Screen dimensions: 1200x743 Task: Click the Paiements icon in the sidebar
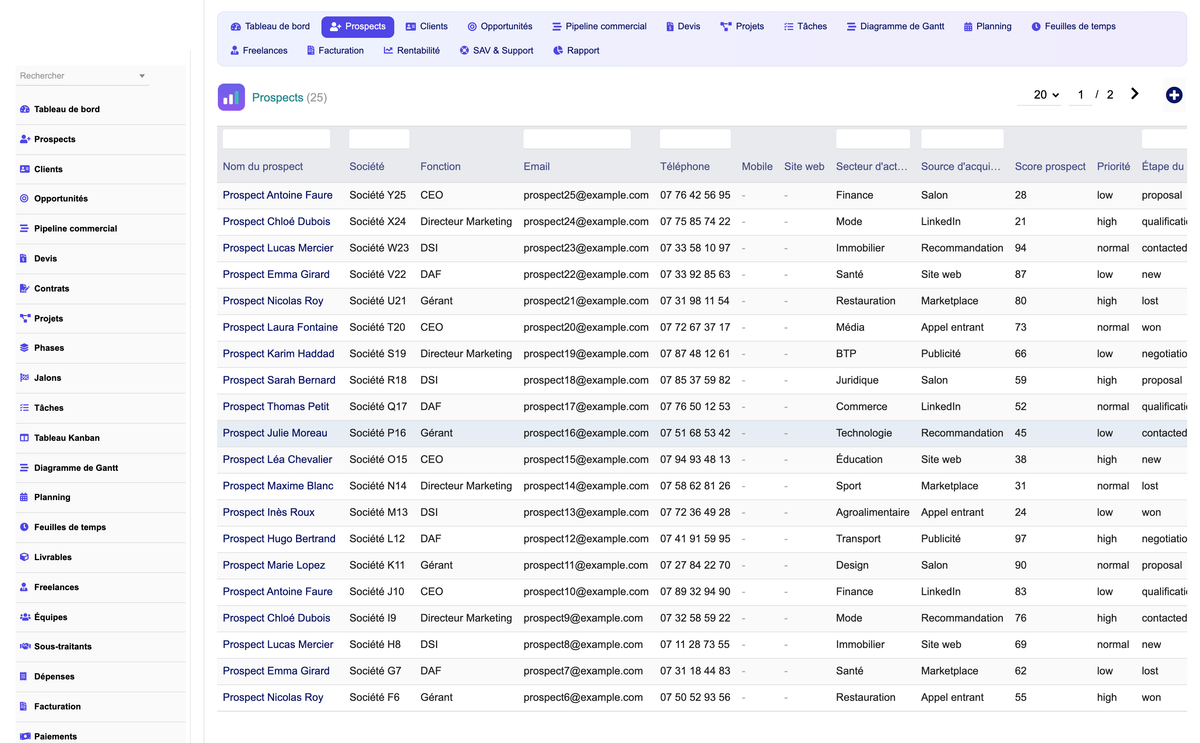click(25, 736)
